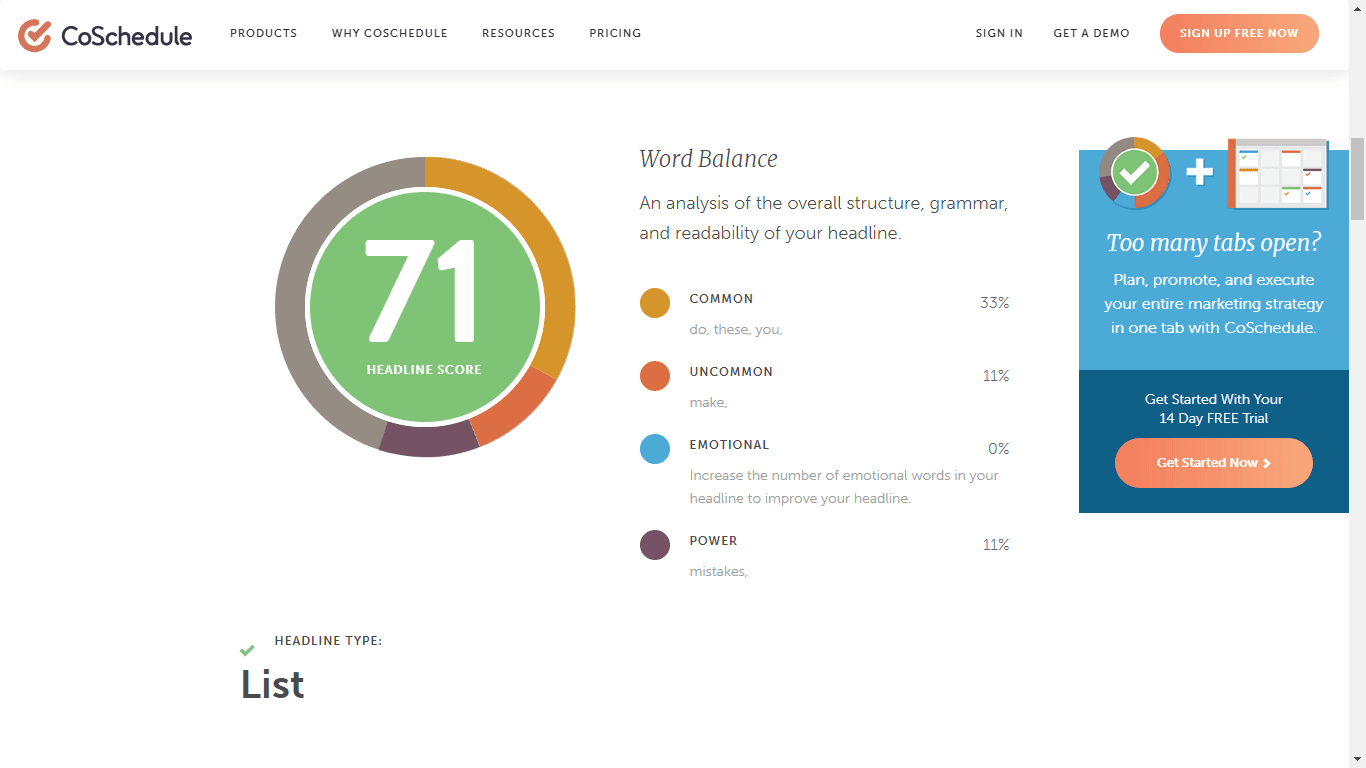This screenshot has height=768, width=1366.
Task: Open the Products menu
Action: click(x=263, y=33)
